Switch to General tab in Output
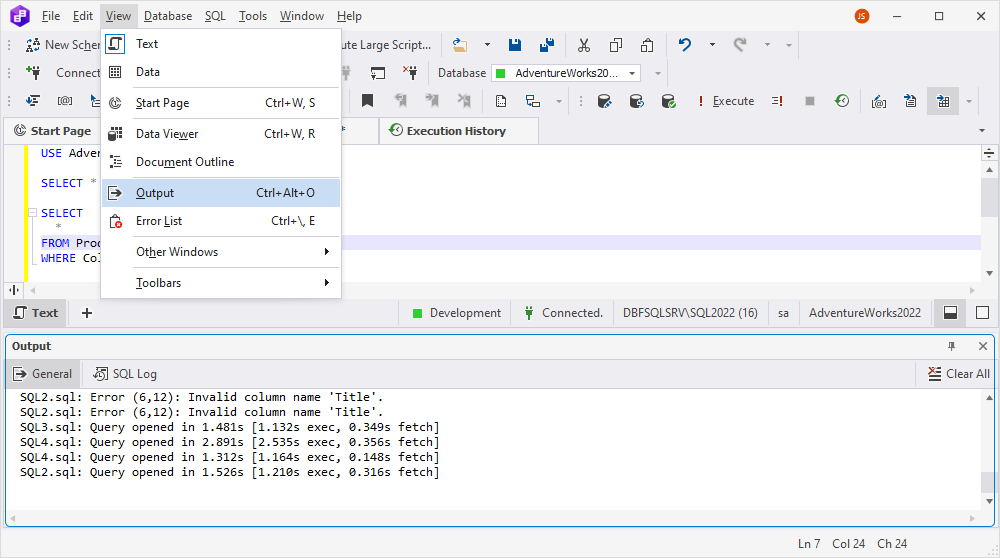The image size is (1000, 558). pos(43,374)
